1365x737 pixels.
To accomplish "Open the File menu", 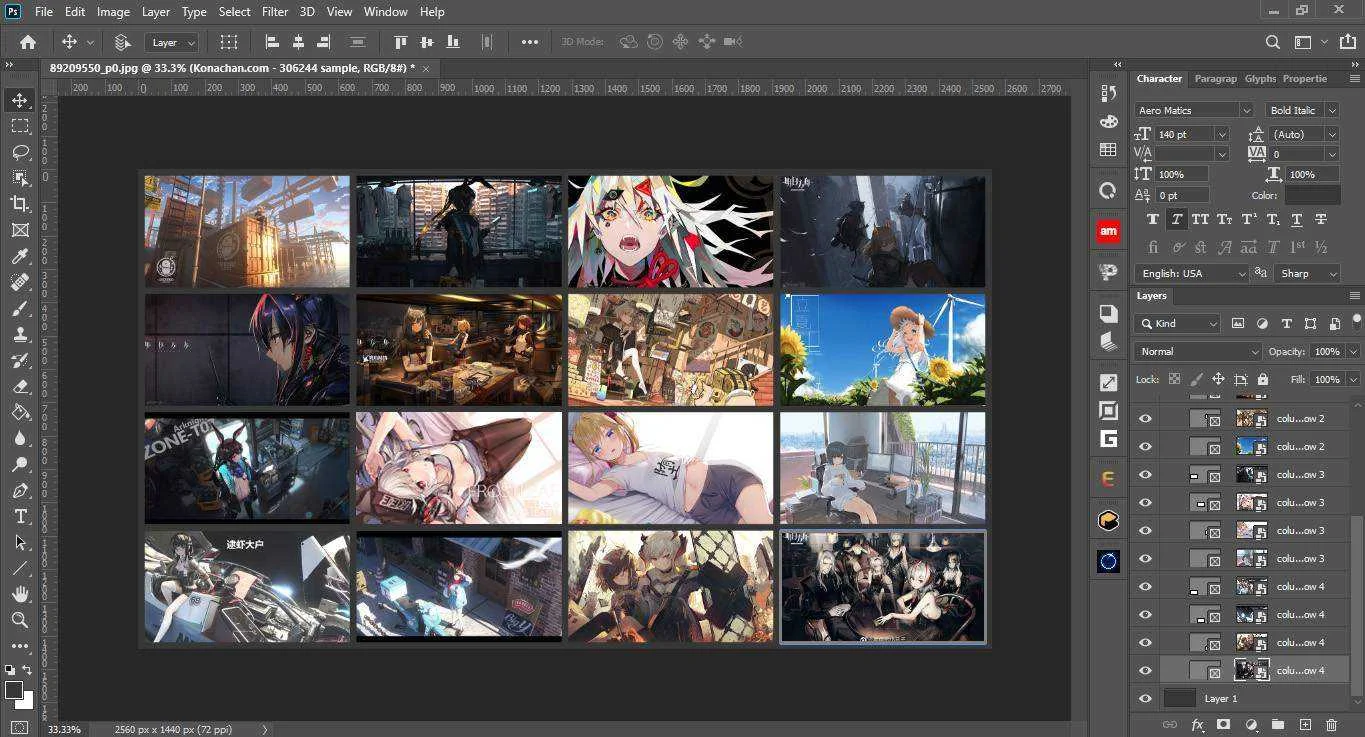I will (44, 12).
